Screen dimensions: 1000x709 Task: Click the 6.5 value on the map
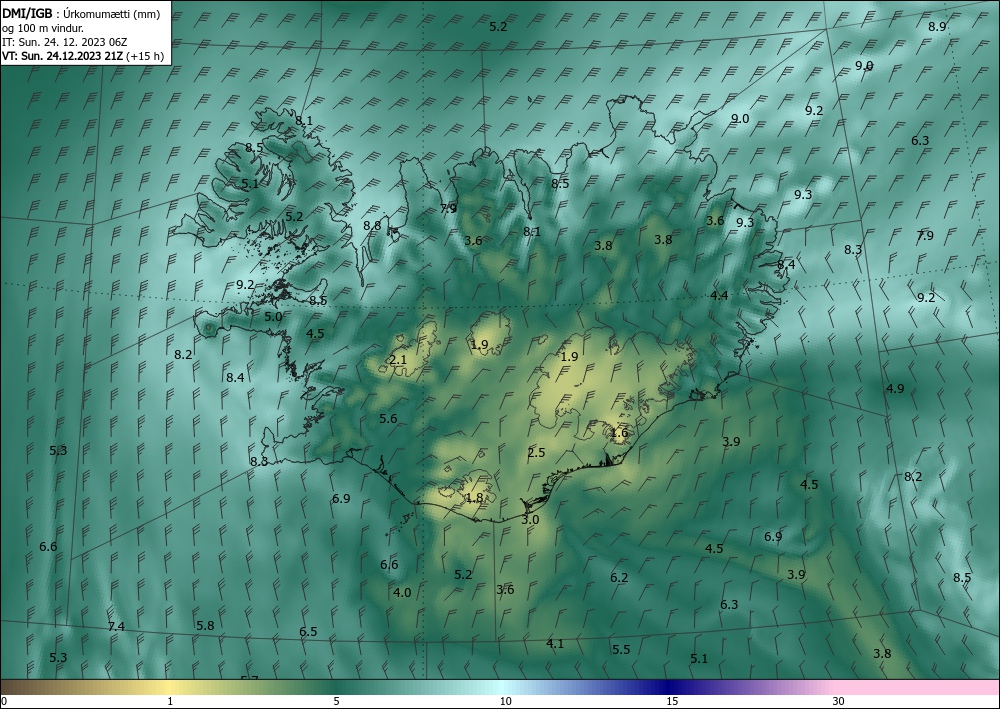click(308, 632)
